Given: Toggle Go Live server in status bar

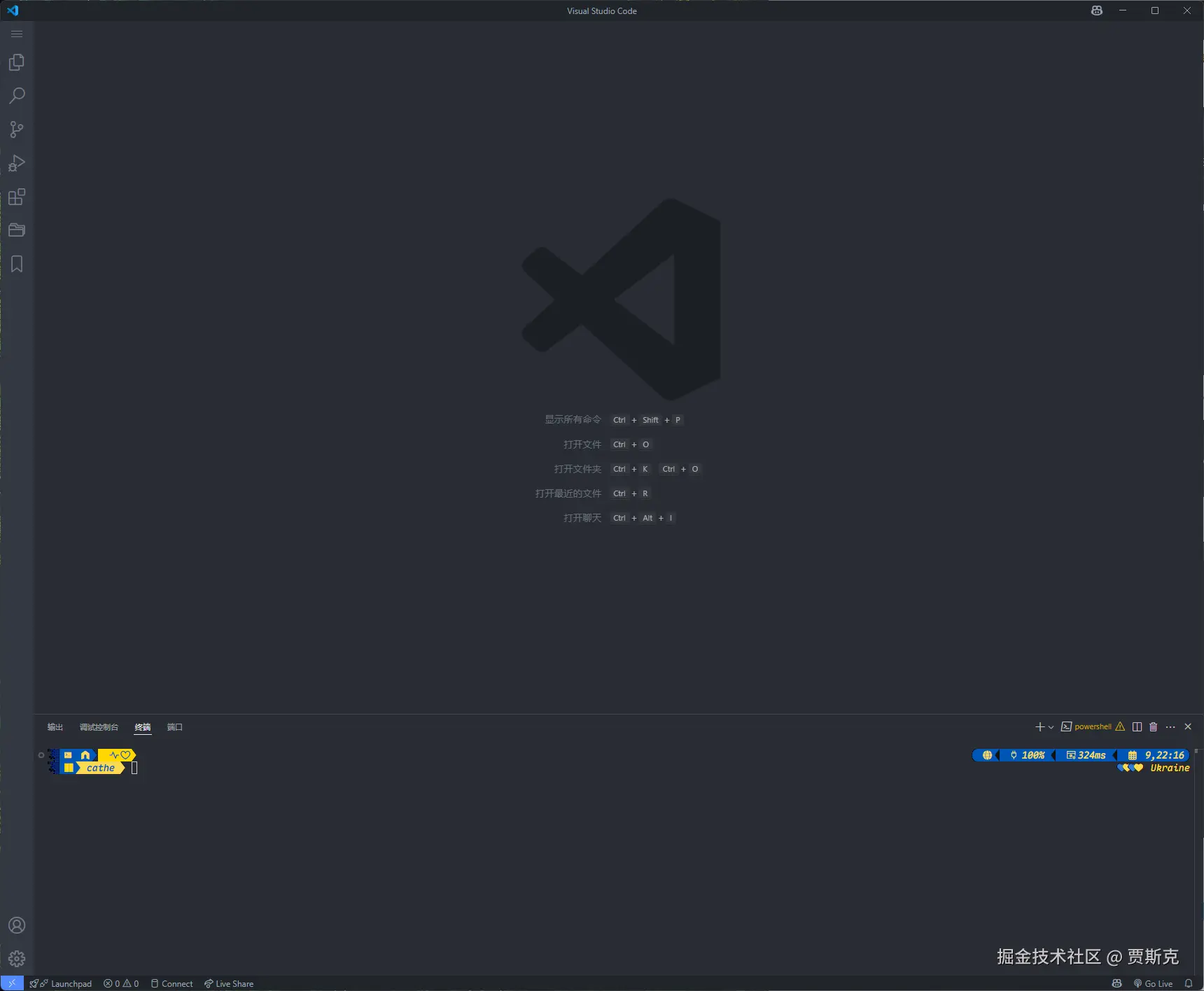Looking at the screenshot, I should click(1153, 983).
